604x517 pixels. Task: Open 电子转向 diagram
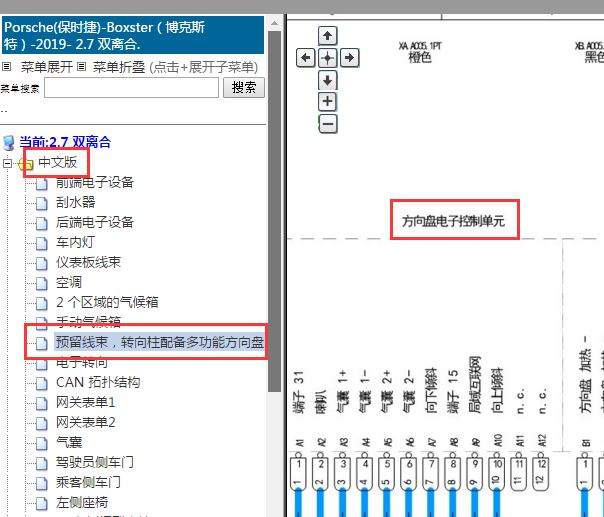(82, 363)
